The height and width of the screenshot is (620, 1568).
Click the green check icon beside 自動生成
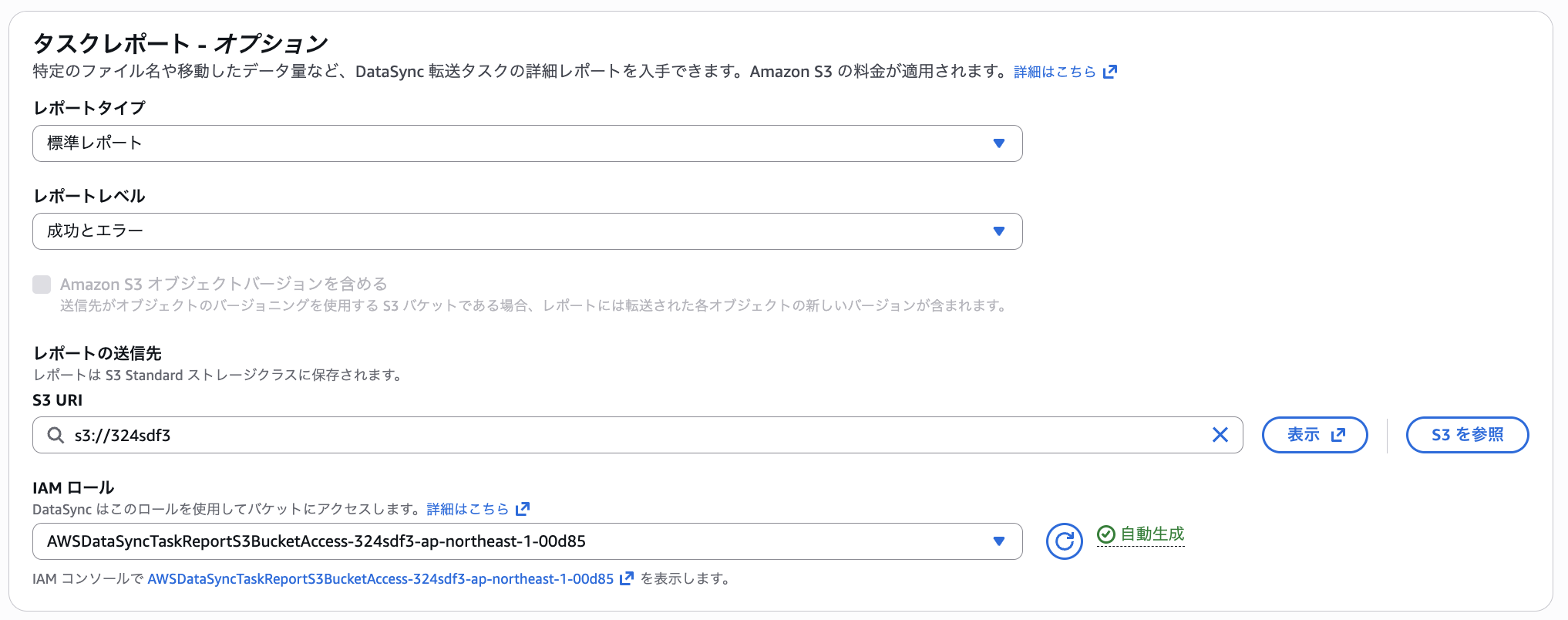[1106, 534]
